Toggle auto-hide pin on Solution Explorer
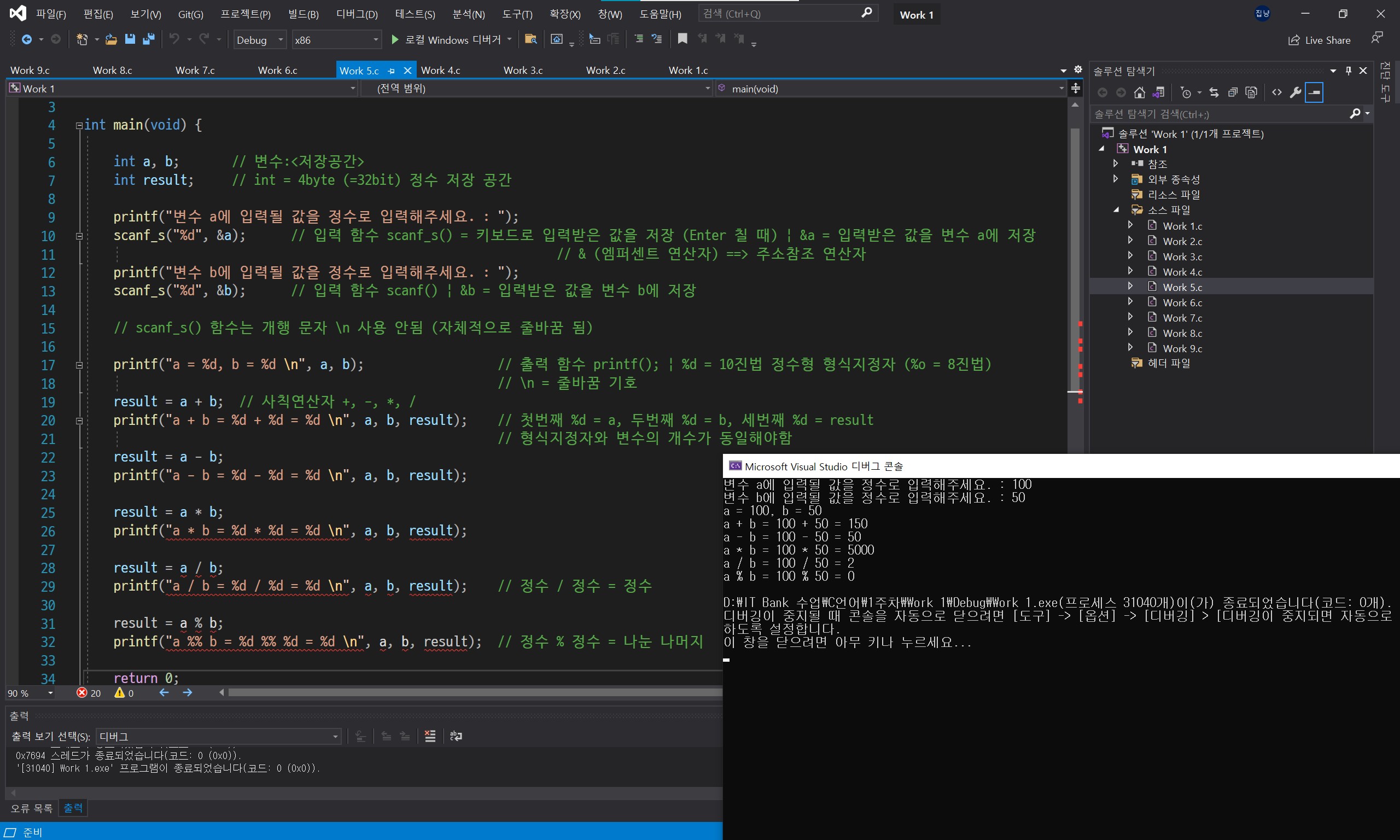The width and height of the screenshot is (1400, 840). [x=1349, y=71]
